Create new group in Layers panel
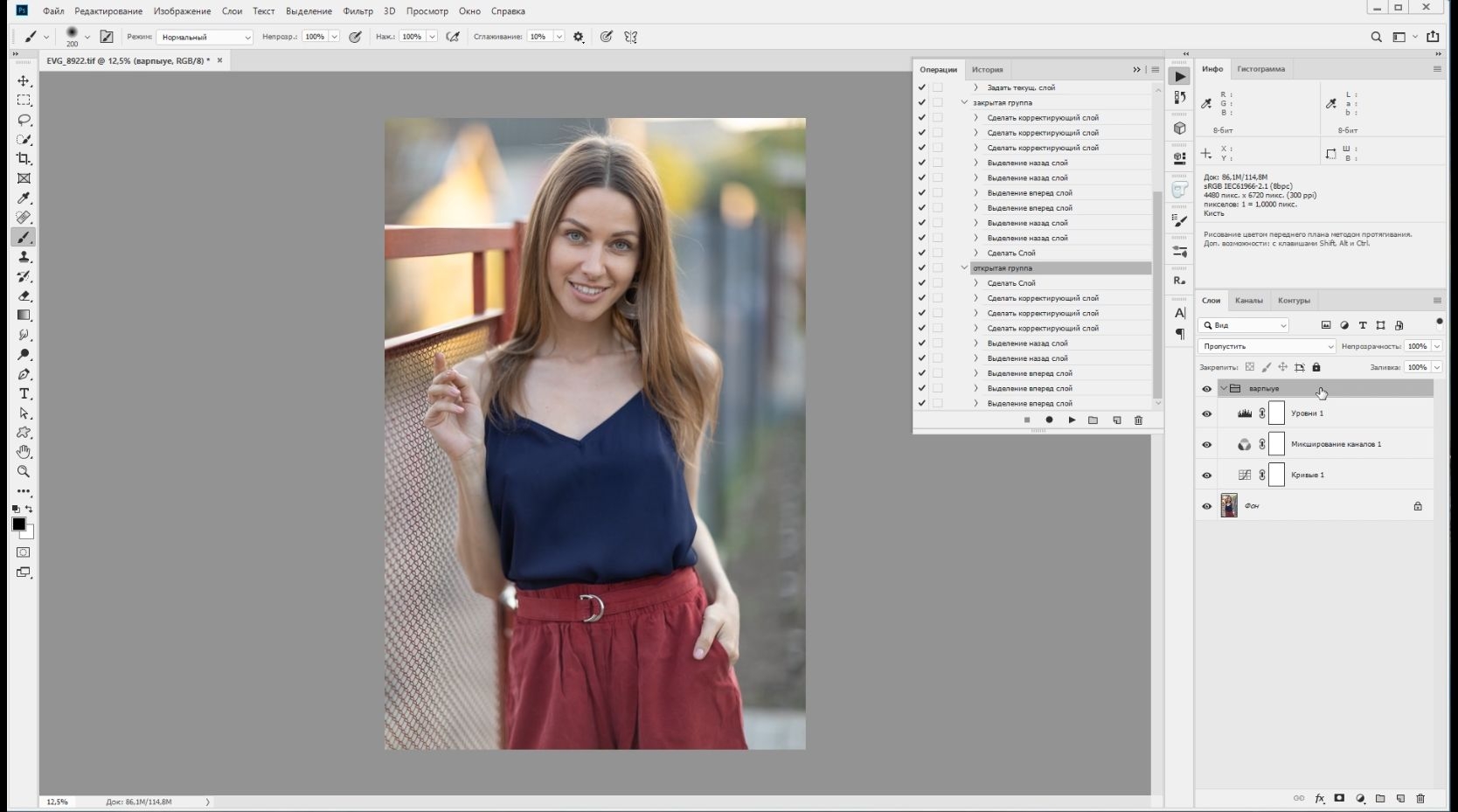 [x=1380, y=798]
